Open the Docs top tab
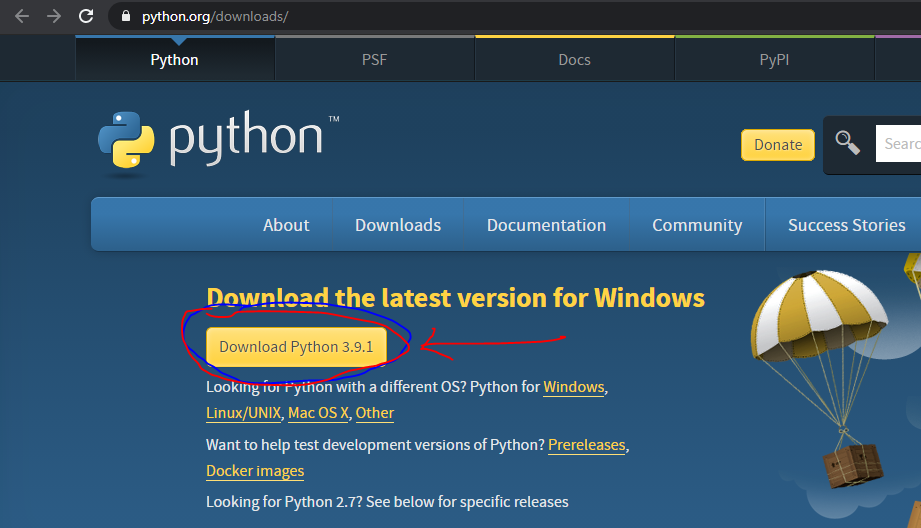The height and width of the screenshot is (528, 921). tap(574, 59)
